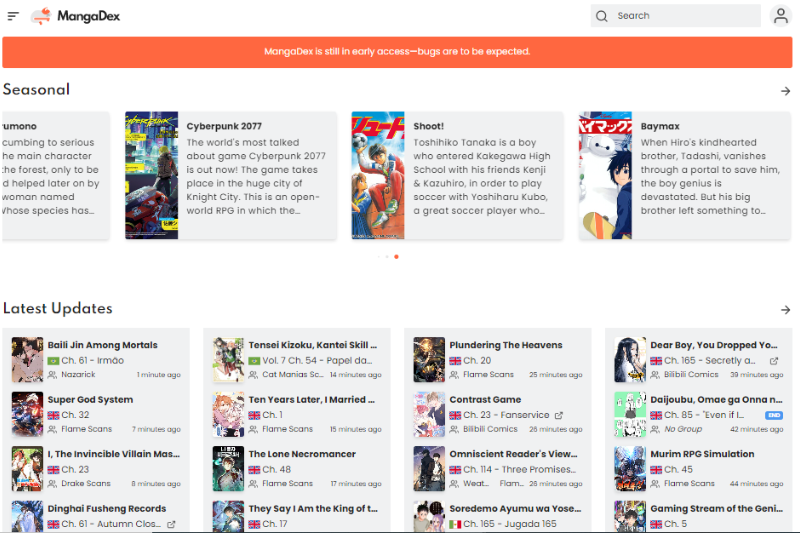Click group icon beside Drake Scans
The image size is (800, 533).
click(x=52, y=484)
